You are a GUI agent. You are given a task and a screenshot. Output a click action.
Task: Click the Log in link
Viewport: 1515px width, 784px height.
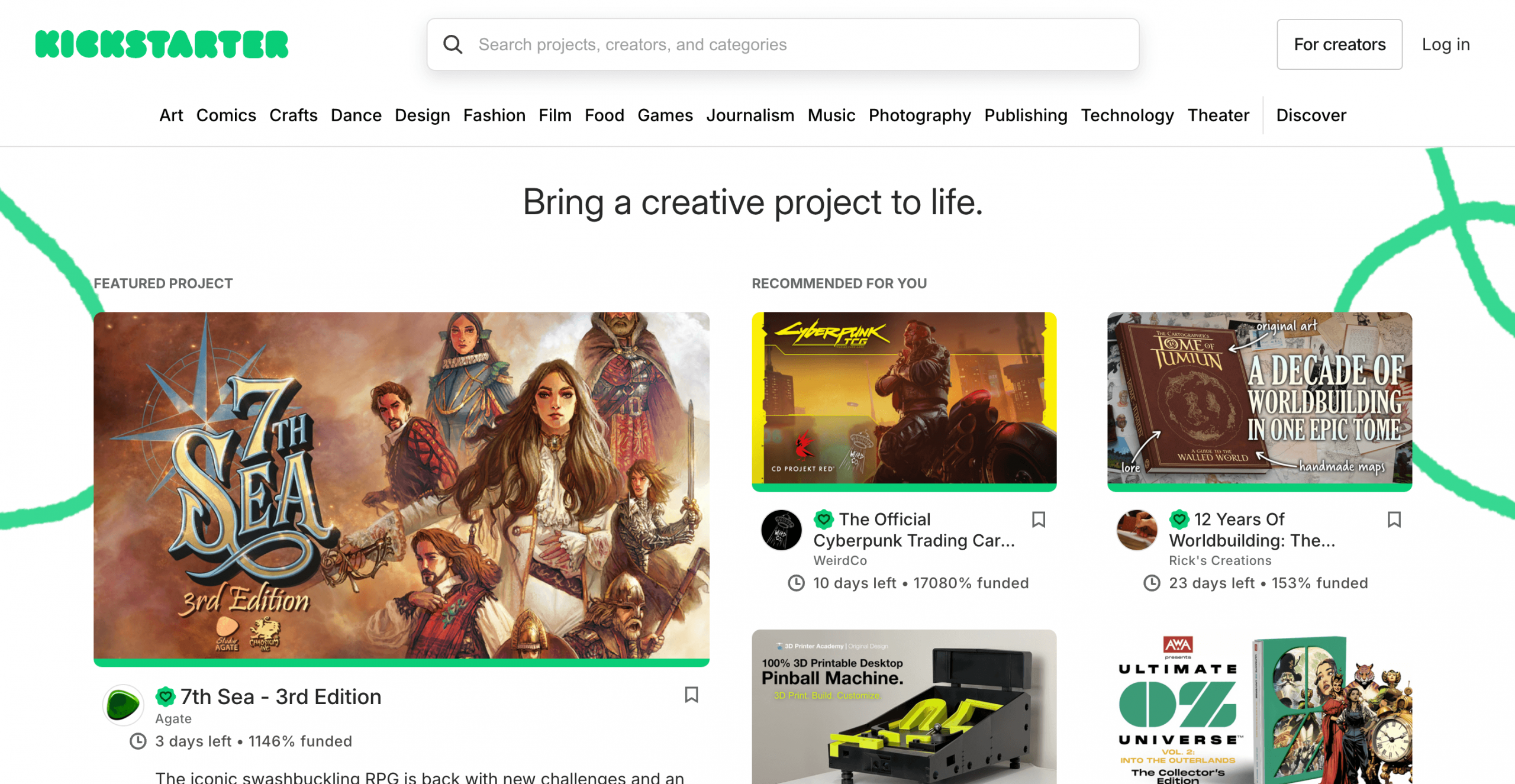(x=1446, y=44)
